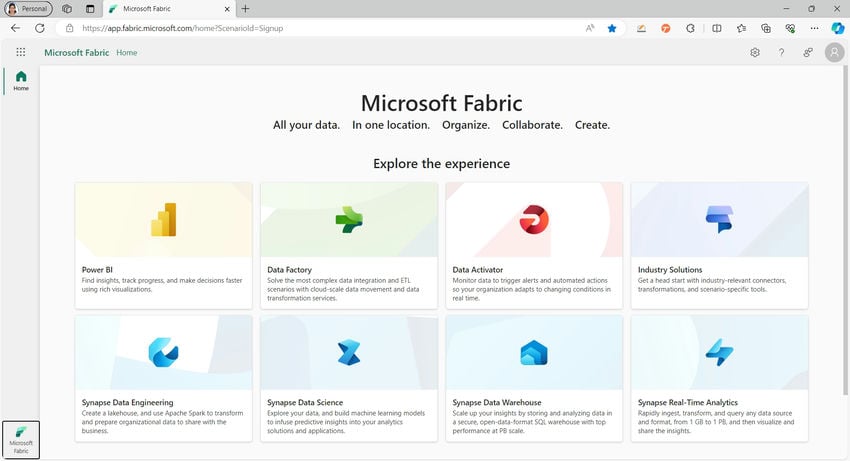Open the Help question mark menu
Image resolution: width=850 pixels, height=461 pixels.
click(x=781, y=52)
